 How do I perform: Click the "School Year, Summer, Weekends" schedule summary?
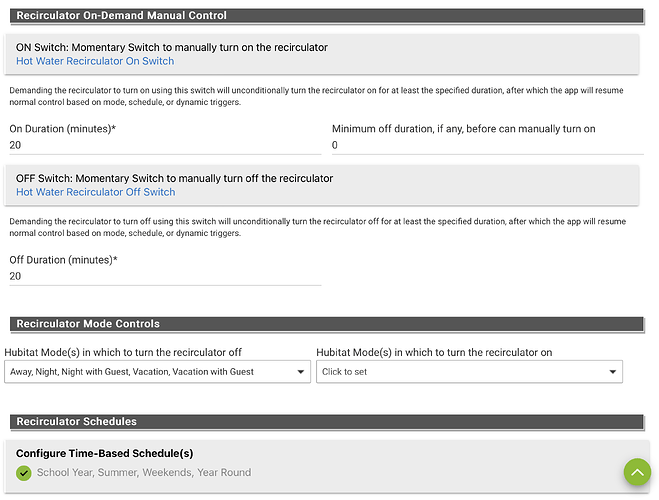(x=144, y=472)
